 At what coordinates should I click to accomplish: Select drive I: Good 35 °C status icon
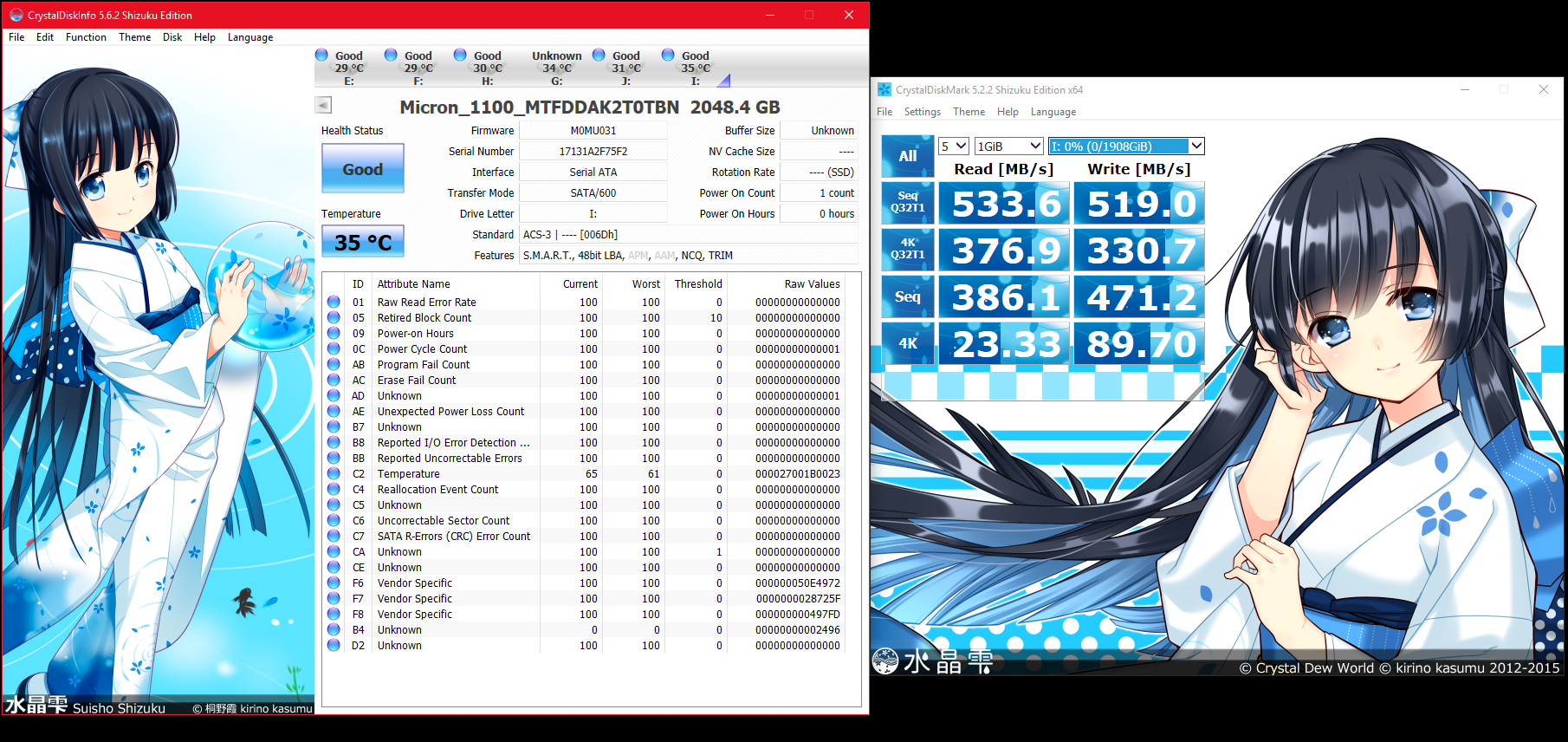click(x=668, y=55)
